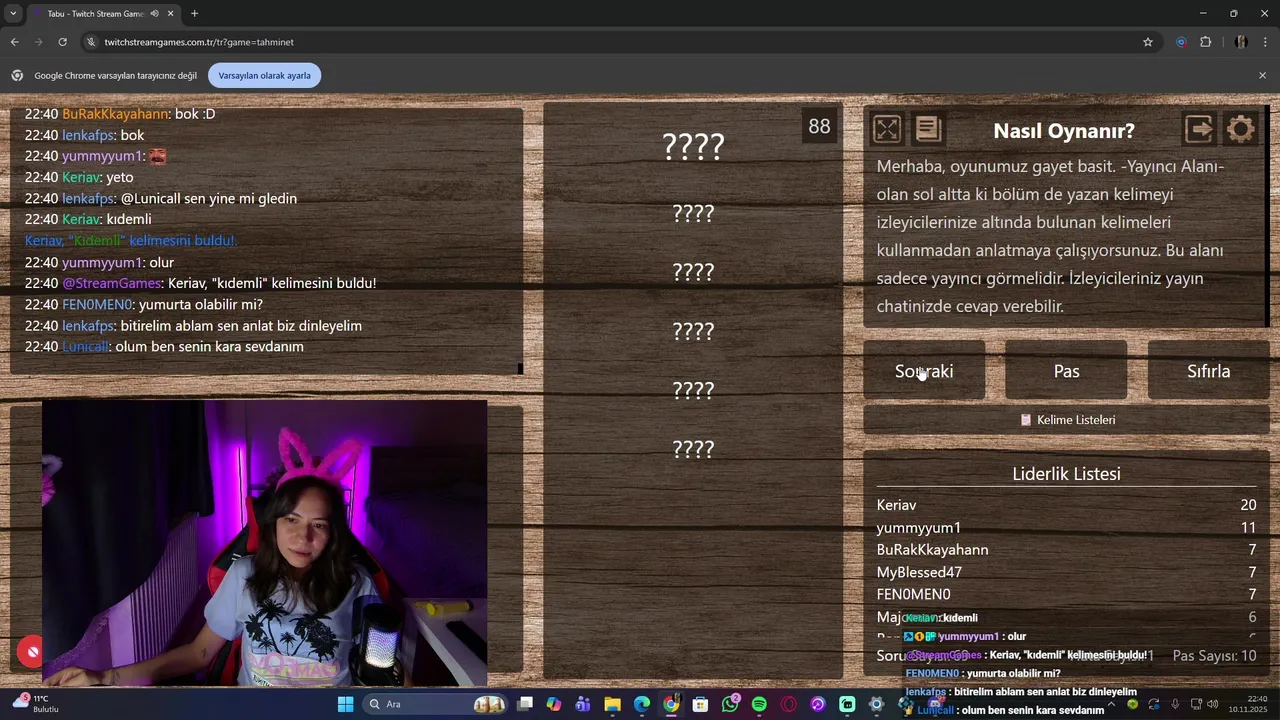Set Chrome as default via 'Varsayılan olarak ayarla'
Image resolution: width=1280 pixels, height=720 pixels.
click(x=264, y=75)
